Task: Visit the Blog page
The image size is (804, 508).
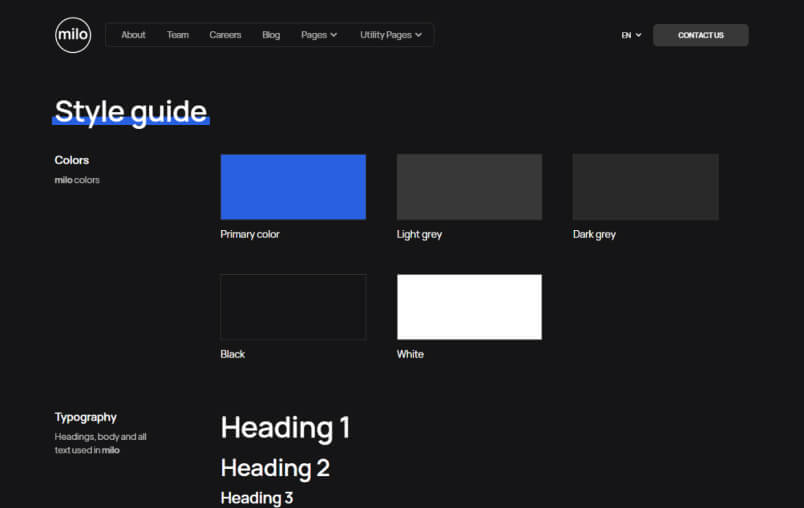Action: 271,35
